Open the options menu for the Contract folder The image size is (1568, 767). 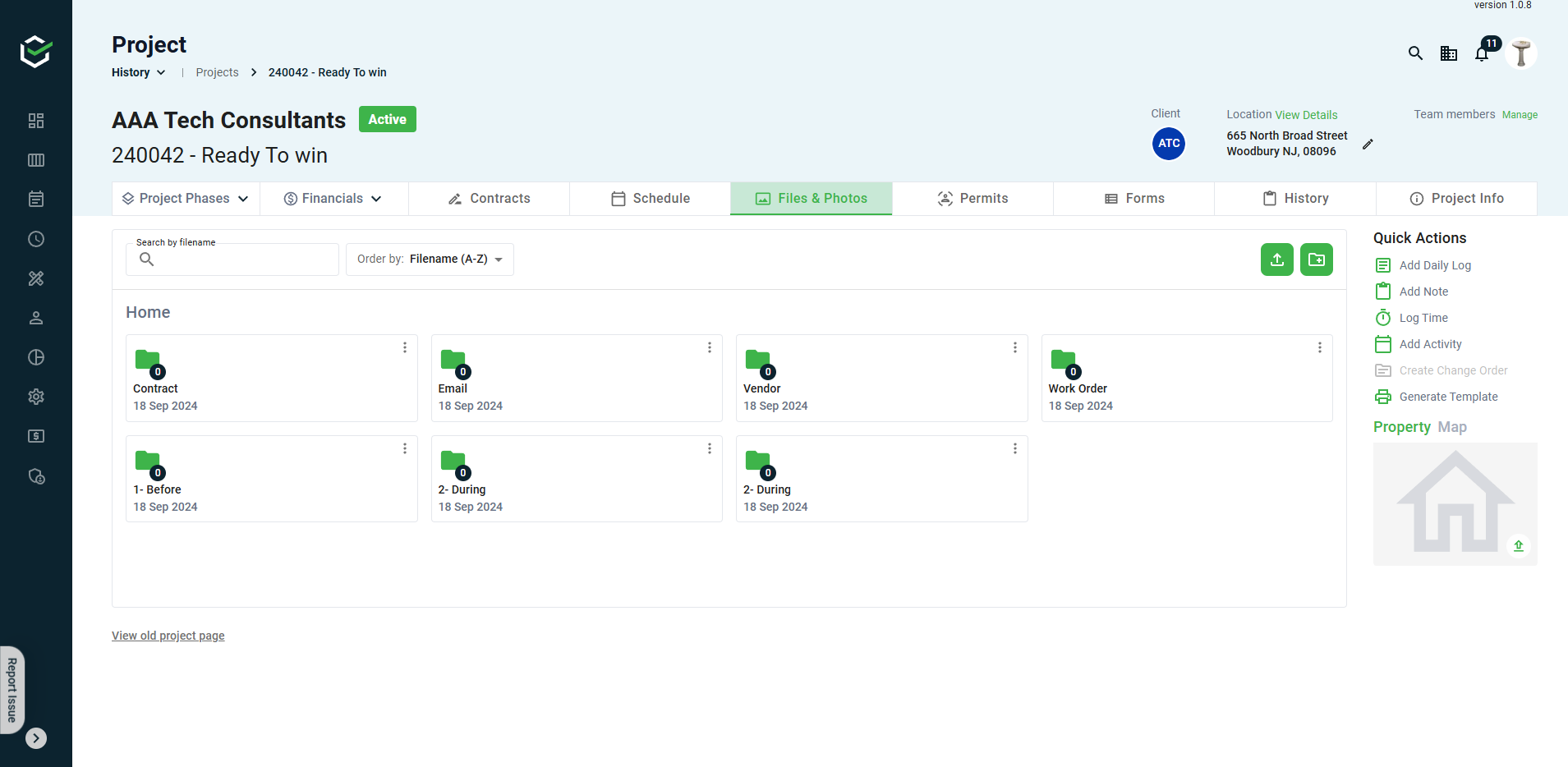[x=405, y=347]
